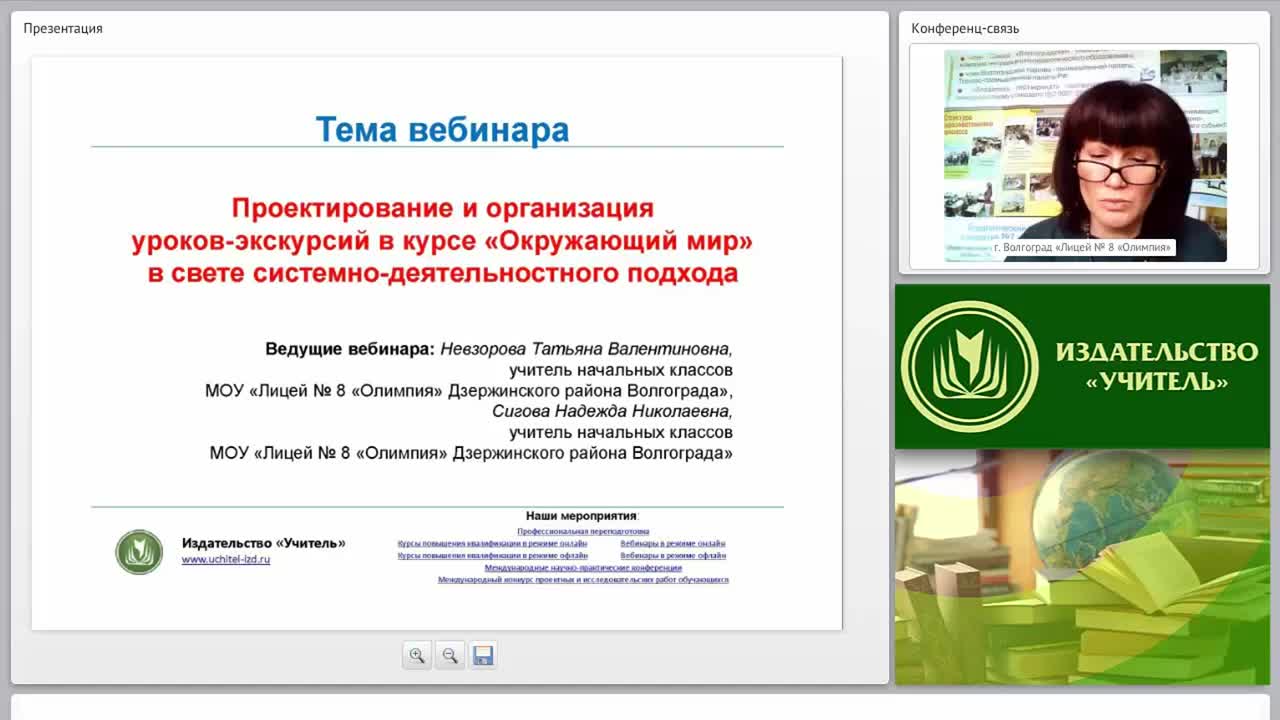Click the Наши мероприятия heading
The image size is (1280, 720).
coord(581,516)
